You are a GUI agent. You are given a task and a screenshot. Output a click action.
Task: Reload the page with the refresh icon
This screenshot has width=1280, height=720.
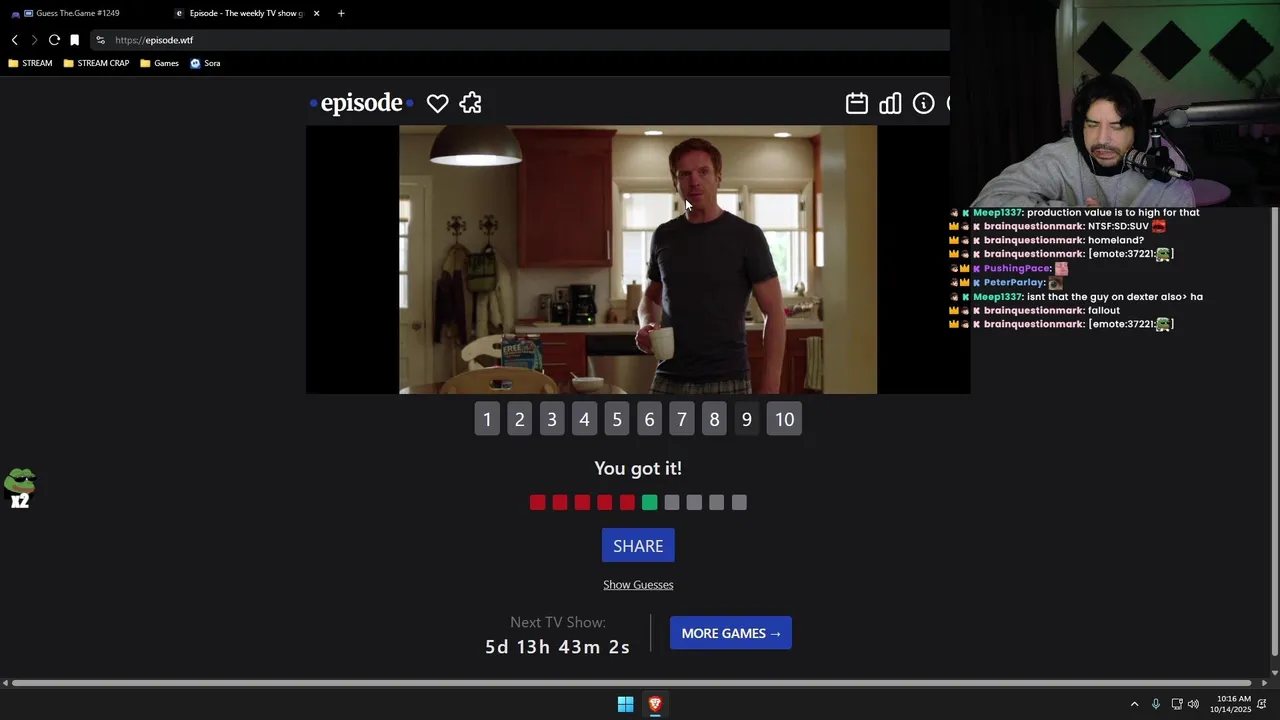[x=54, y=40]
